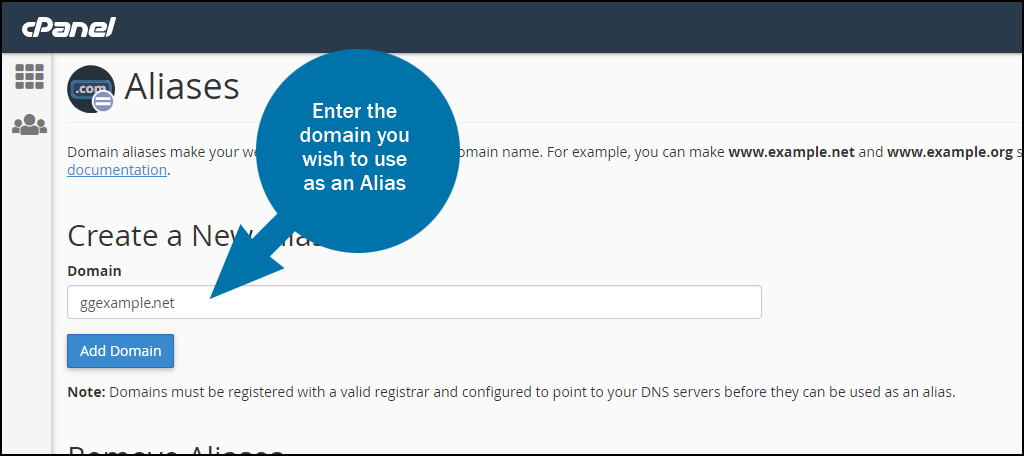
Task: Click the divider line beneath Aliases title
Action: click(x=545, y=122)
